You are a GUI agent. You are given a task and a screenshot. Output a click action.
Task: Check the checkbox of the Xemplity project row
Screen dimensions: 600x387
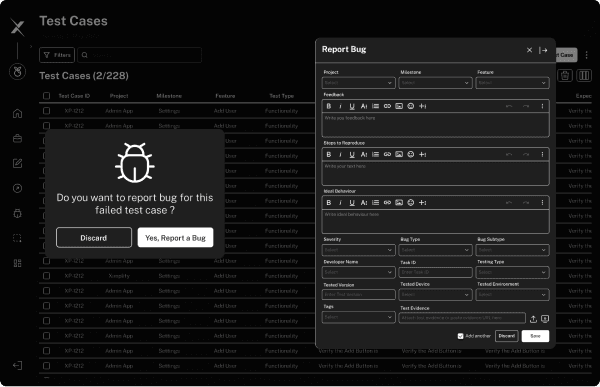pos(46,276)
